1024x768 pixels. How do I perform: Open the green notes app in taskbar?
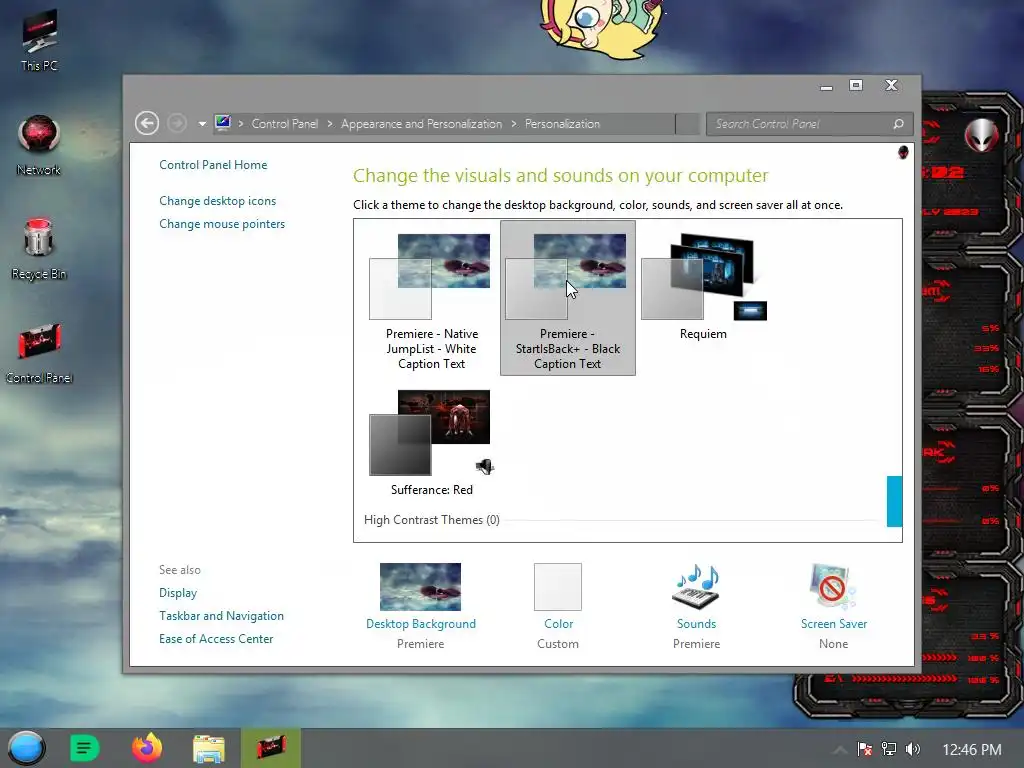(x=84, y=748)
